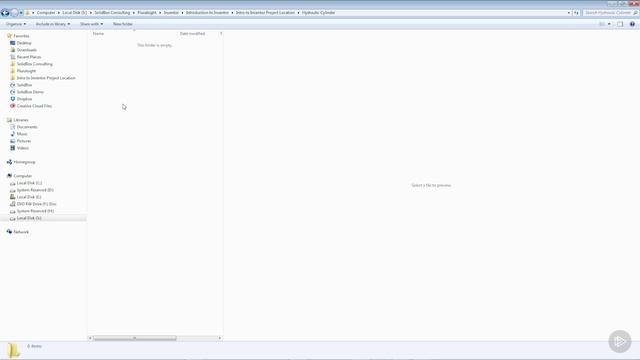Toggle the preview pane button

[620, 24]
